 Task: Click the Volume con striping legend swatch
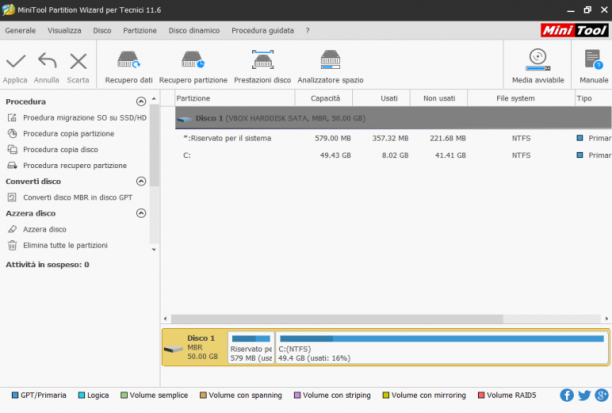point(297,395)
